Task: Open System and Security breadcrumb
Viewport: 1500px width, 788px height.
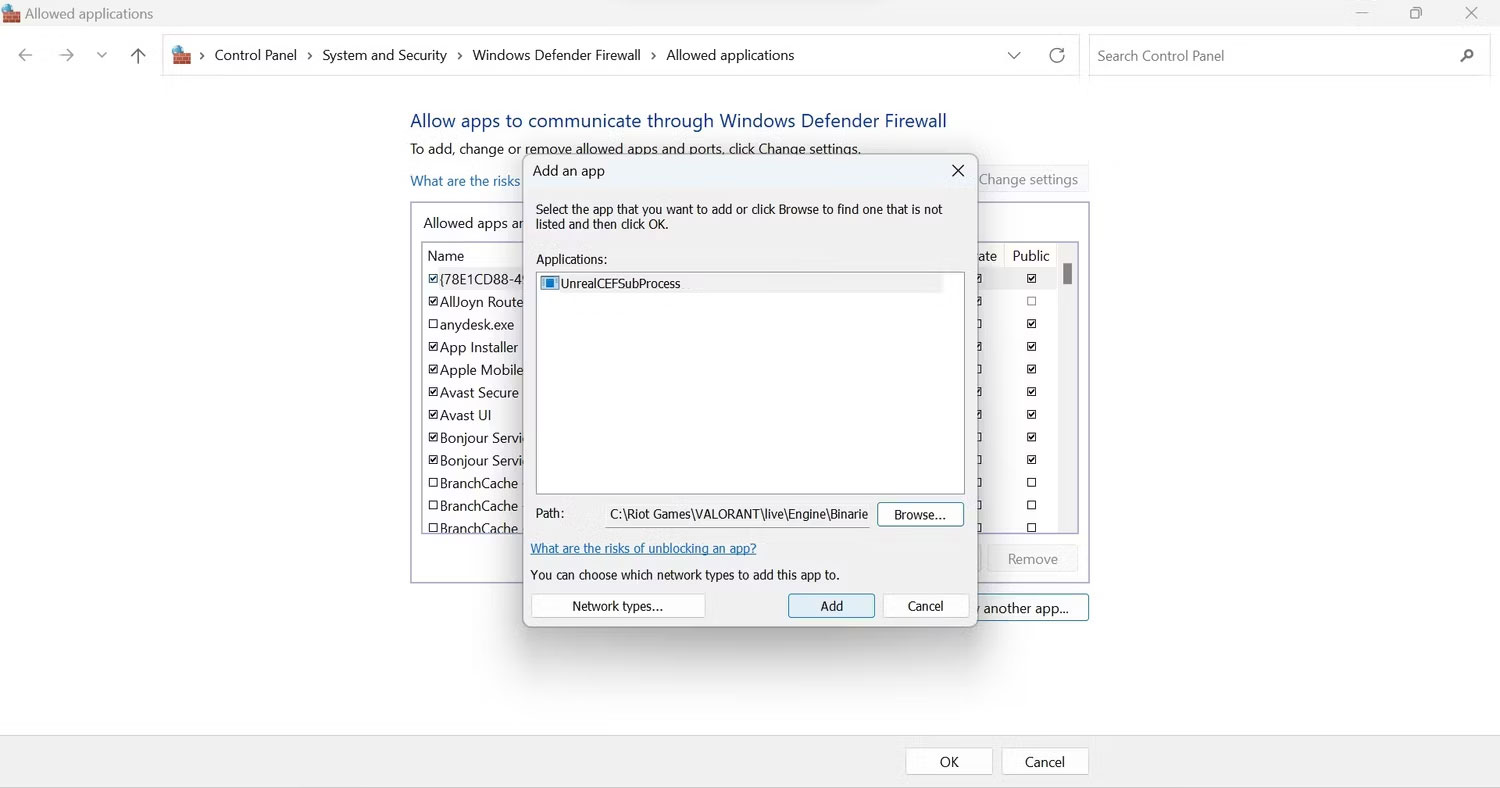Action: point(384,55)
